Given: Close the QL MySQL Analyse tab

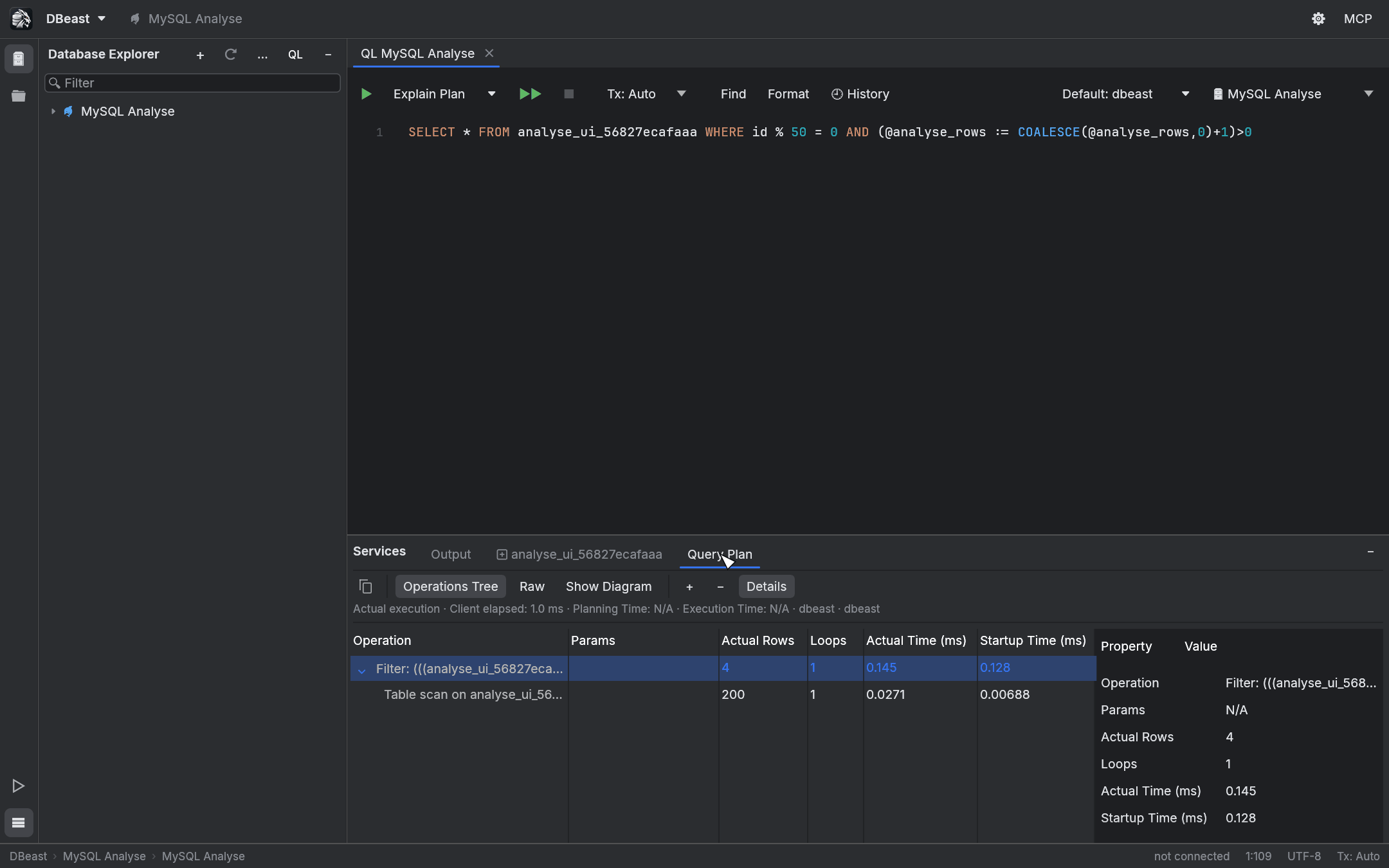Looking at the screenshot, I should coord(489,53).
